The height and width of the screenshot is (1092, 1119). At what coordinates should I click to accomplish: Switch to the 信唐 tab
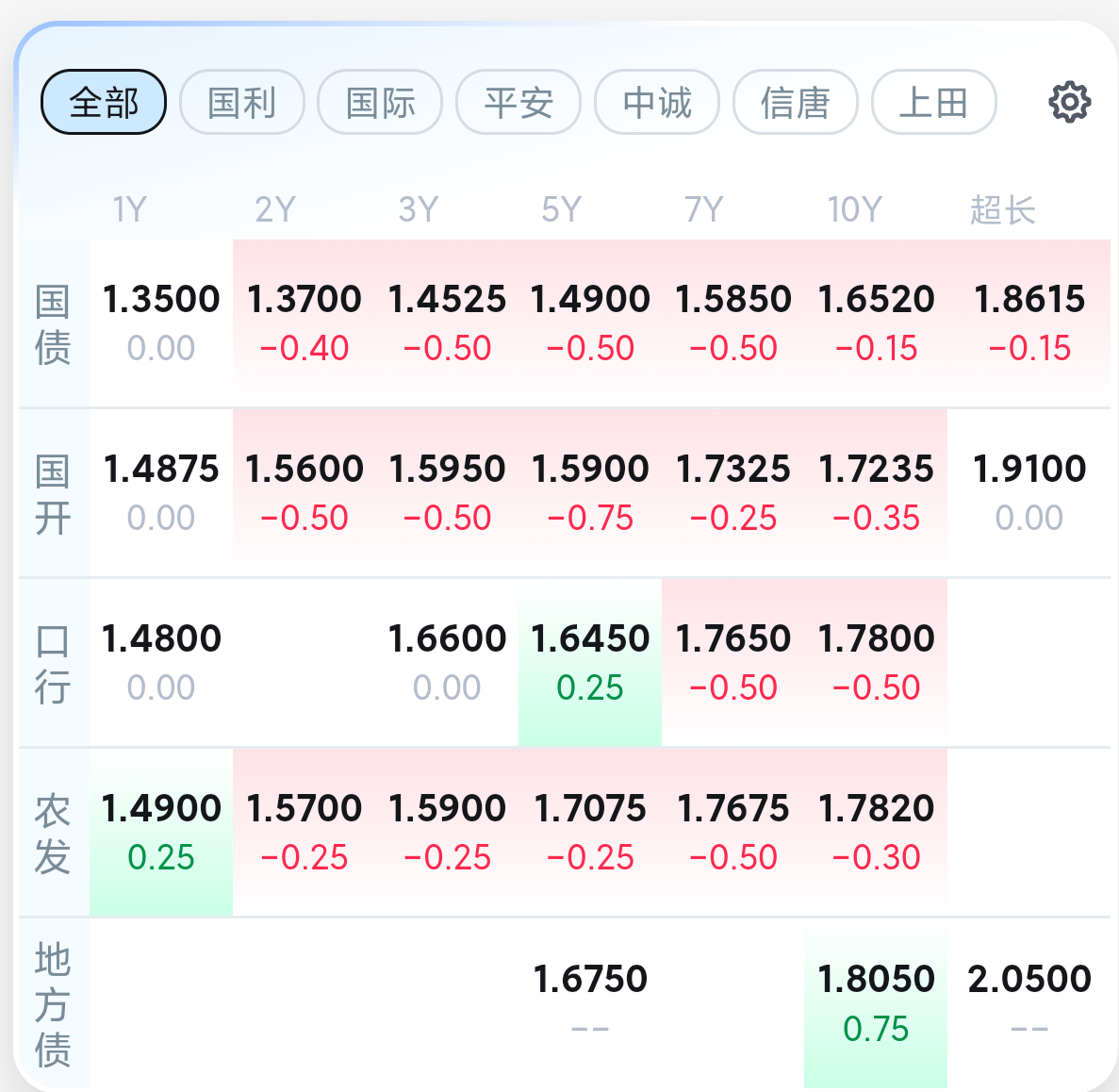(x=796, y=102)
